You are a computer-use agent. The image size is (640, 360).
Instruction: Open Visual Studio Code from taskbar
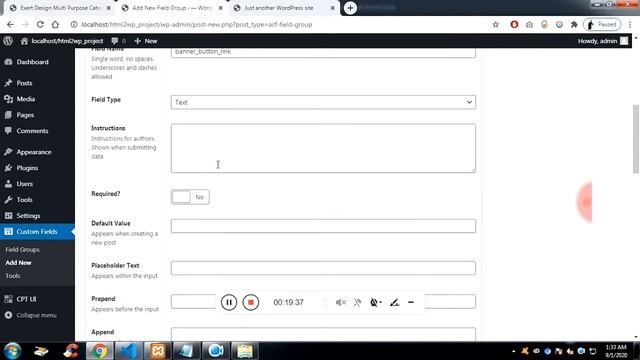coord(129,351)
